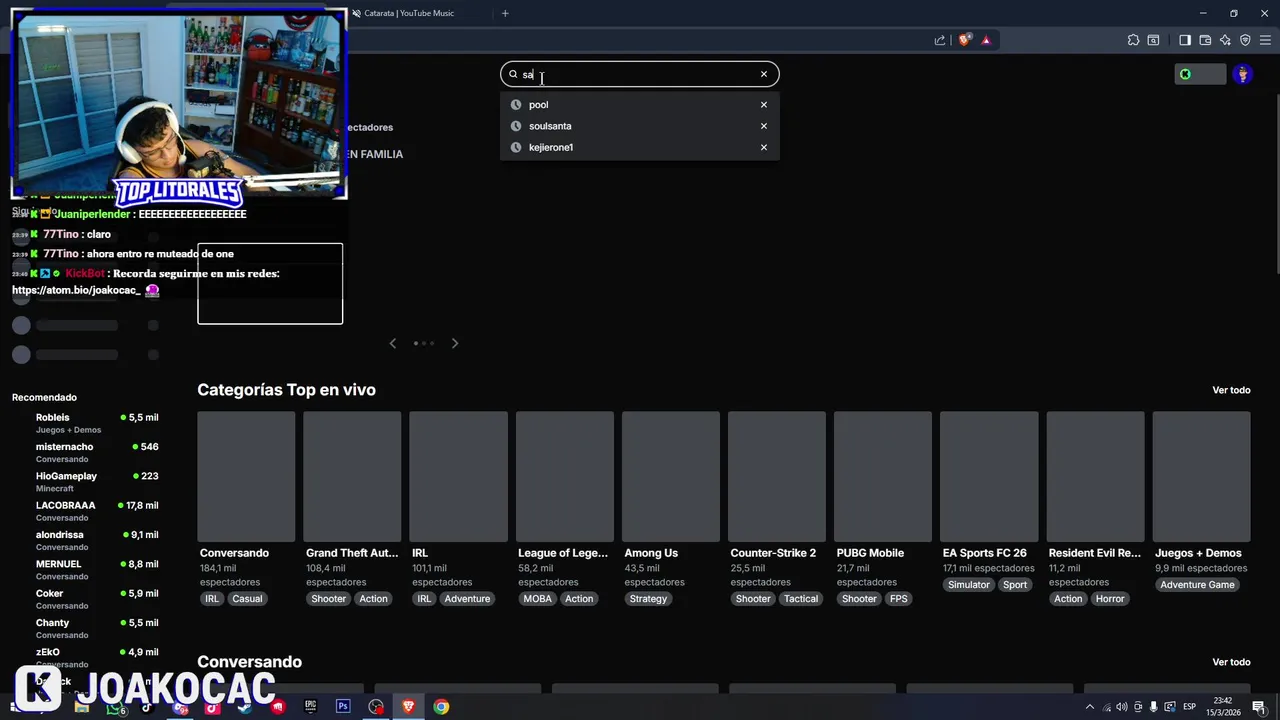Clear the search field with X

764,74
